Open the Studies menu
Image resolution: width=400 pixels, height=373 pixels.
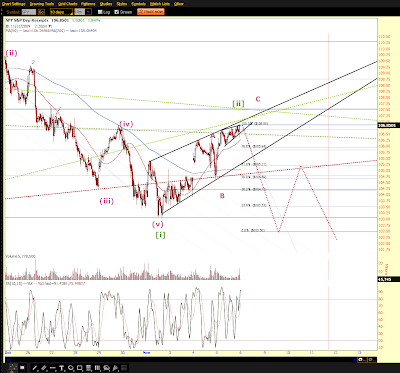click(x=106, y=4)
